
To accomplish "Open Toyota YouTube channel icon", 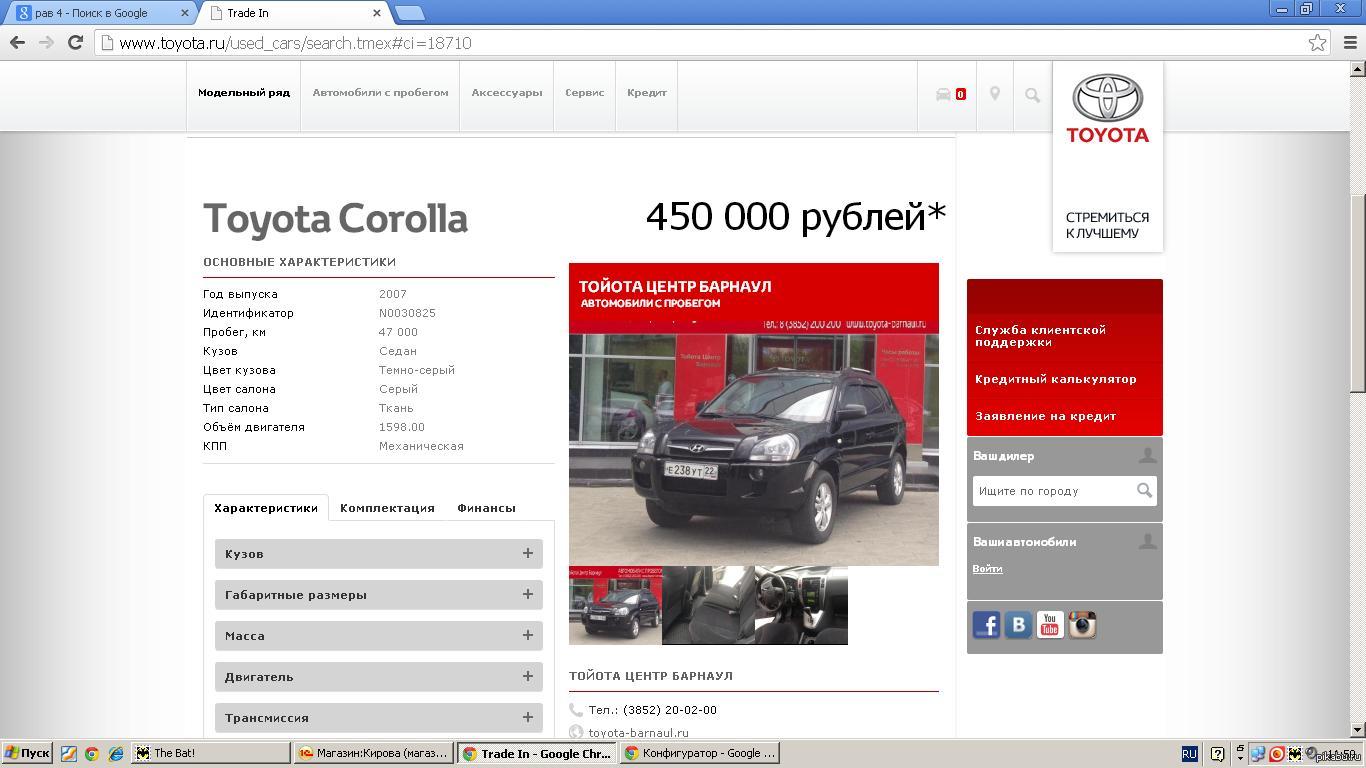I will (x=1050, y=625).
